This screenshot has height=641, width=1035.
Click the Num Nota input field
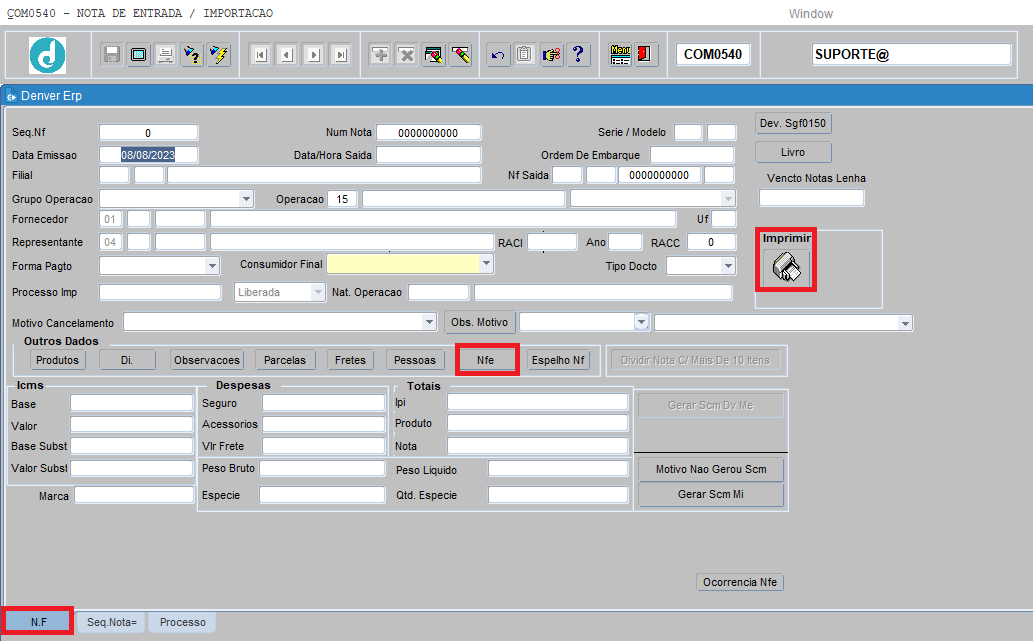[x=428, y=133]
